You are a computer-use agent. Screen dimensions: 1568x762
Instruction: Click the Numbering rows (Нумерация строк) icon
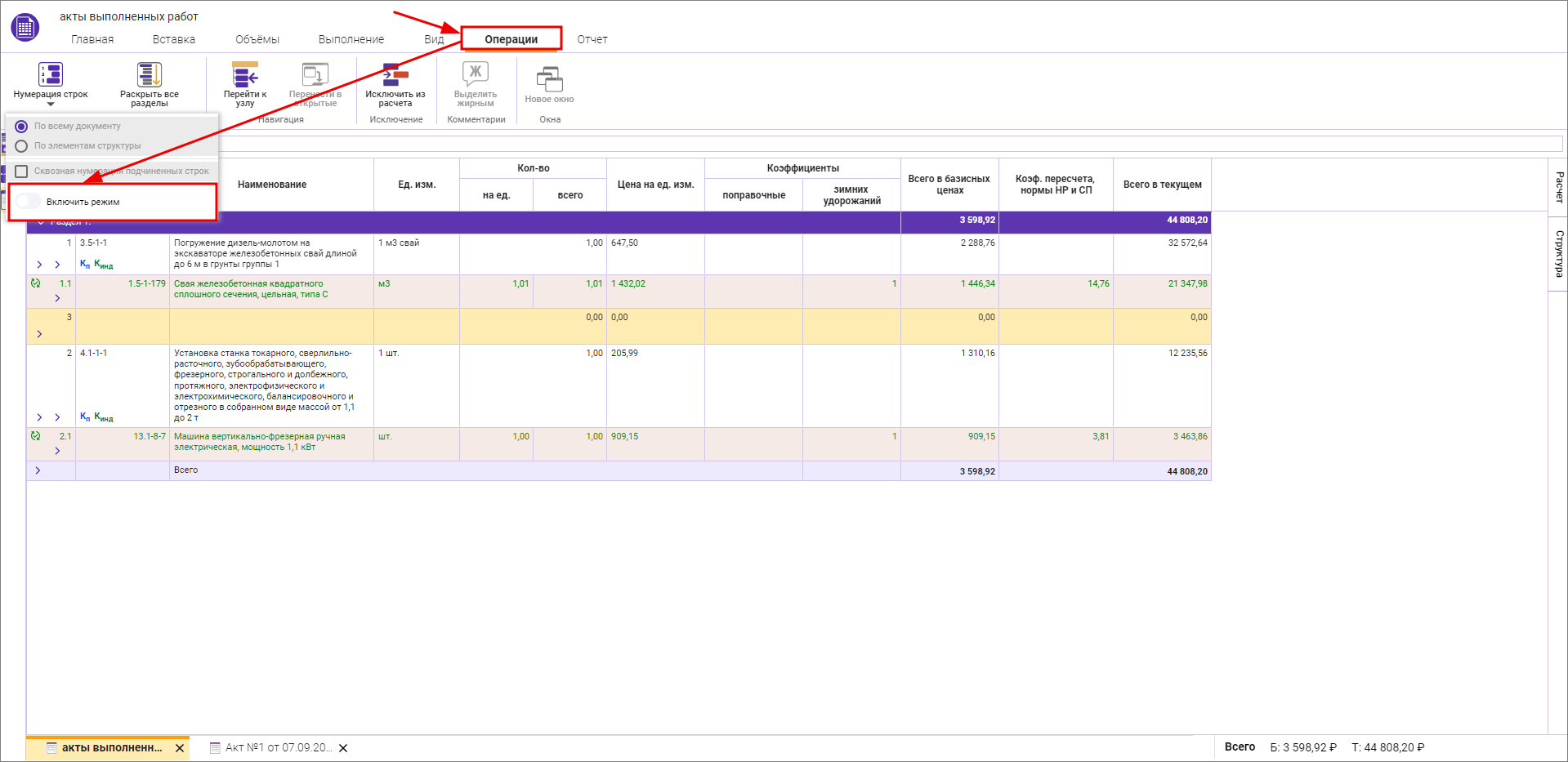(x=51, y=75)
